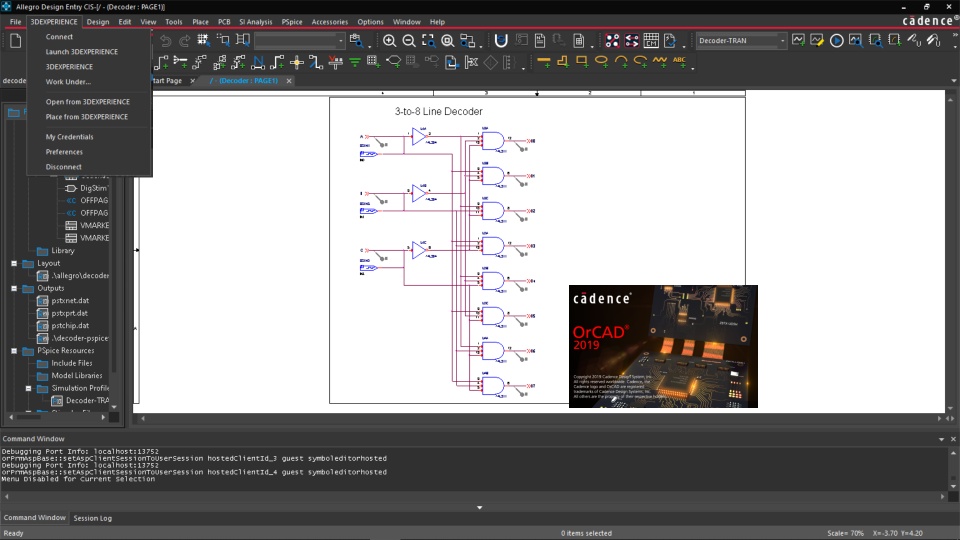960x540 pixels.
Task: Click Launch 3DEXPERIENCE menu entry
Action: click(81, 52)
